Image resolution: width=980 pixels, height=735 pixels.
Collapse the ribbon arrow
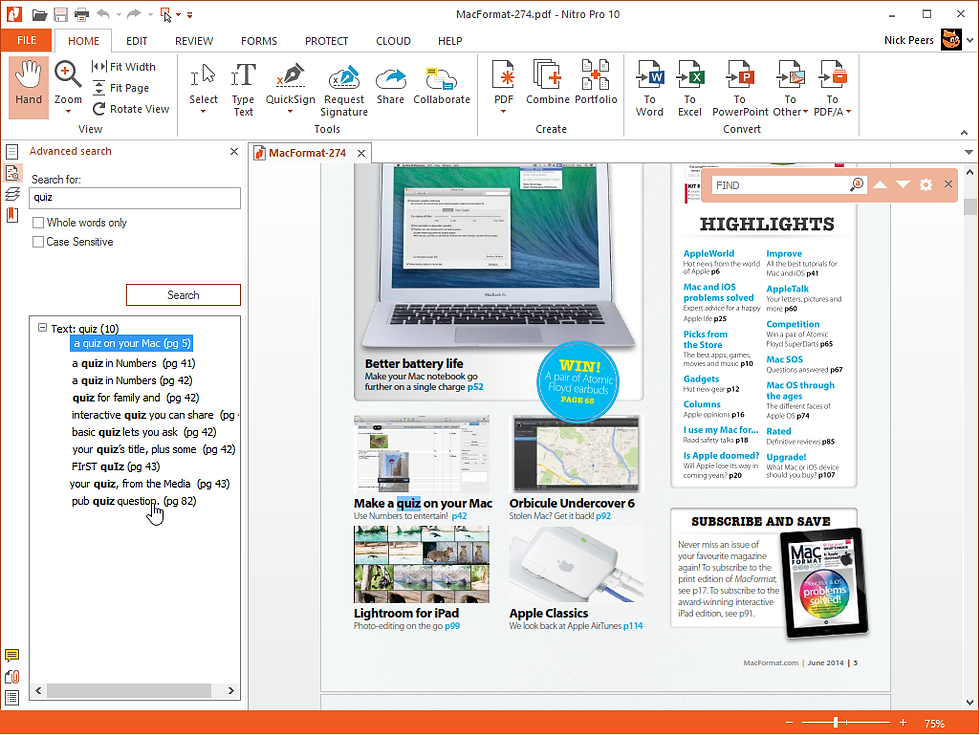(x=964, y=132)
